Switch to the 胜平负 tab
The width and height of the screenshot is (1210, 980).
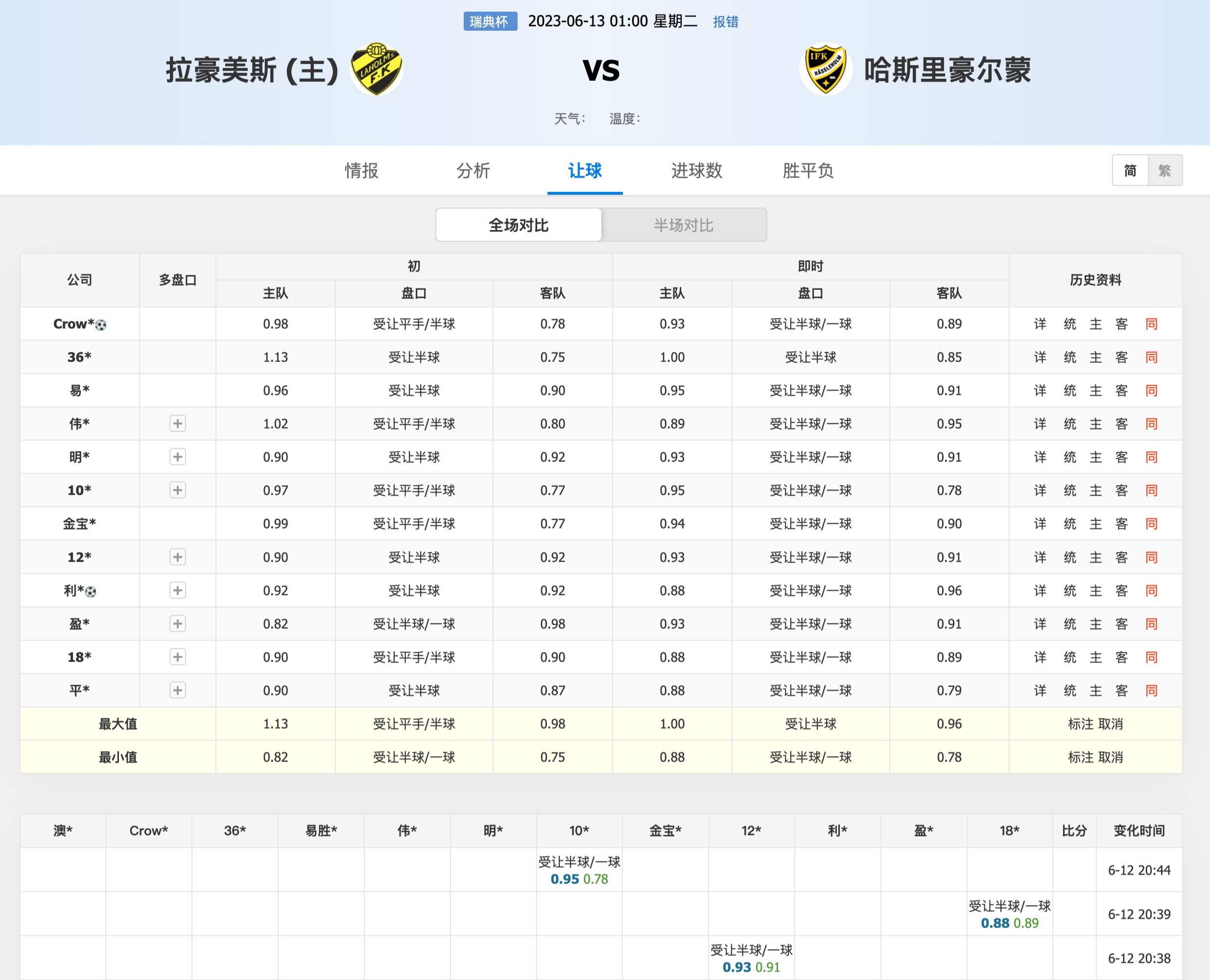click(807, 170)
